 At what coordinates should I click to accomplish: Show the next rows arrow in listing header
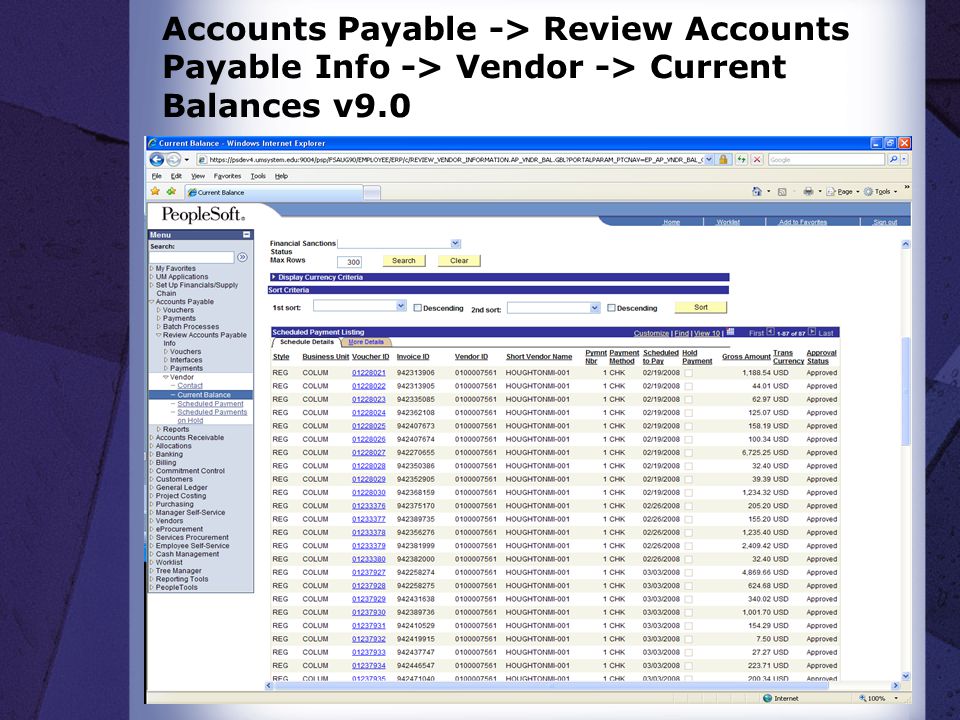click(812, 332)
